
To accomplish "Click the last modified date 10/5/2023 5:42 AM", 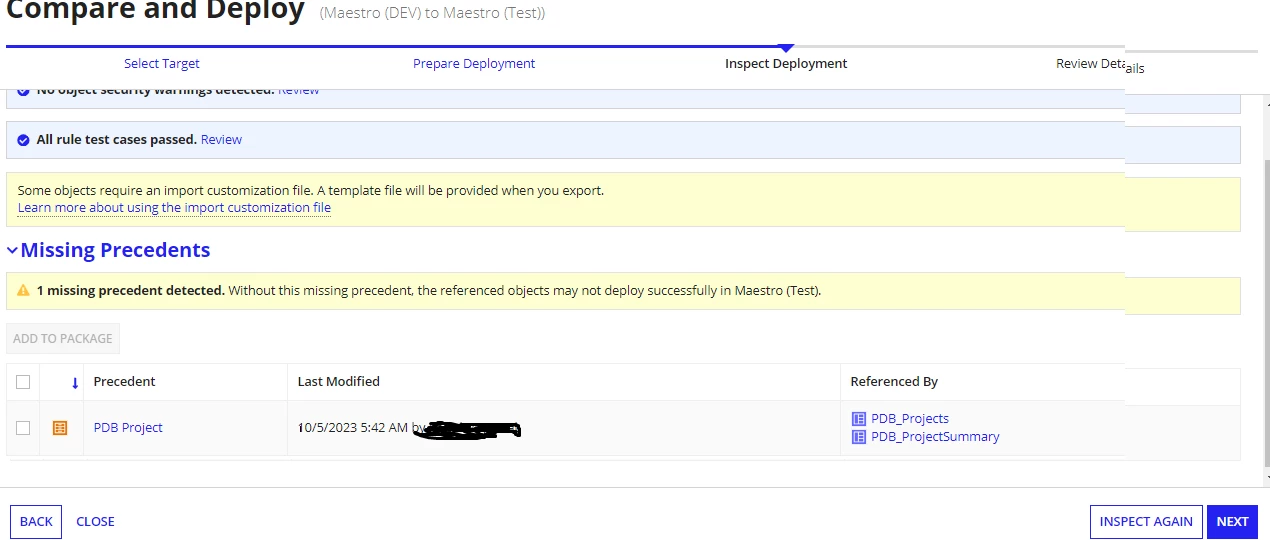I will click(x=353, y=428).
